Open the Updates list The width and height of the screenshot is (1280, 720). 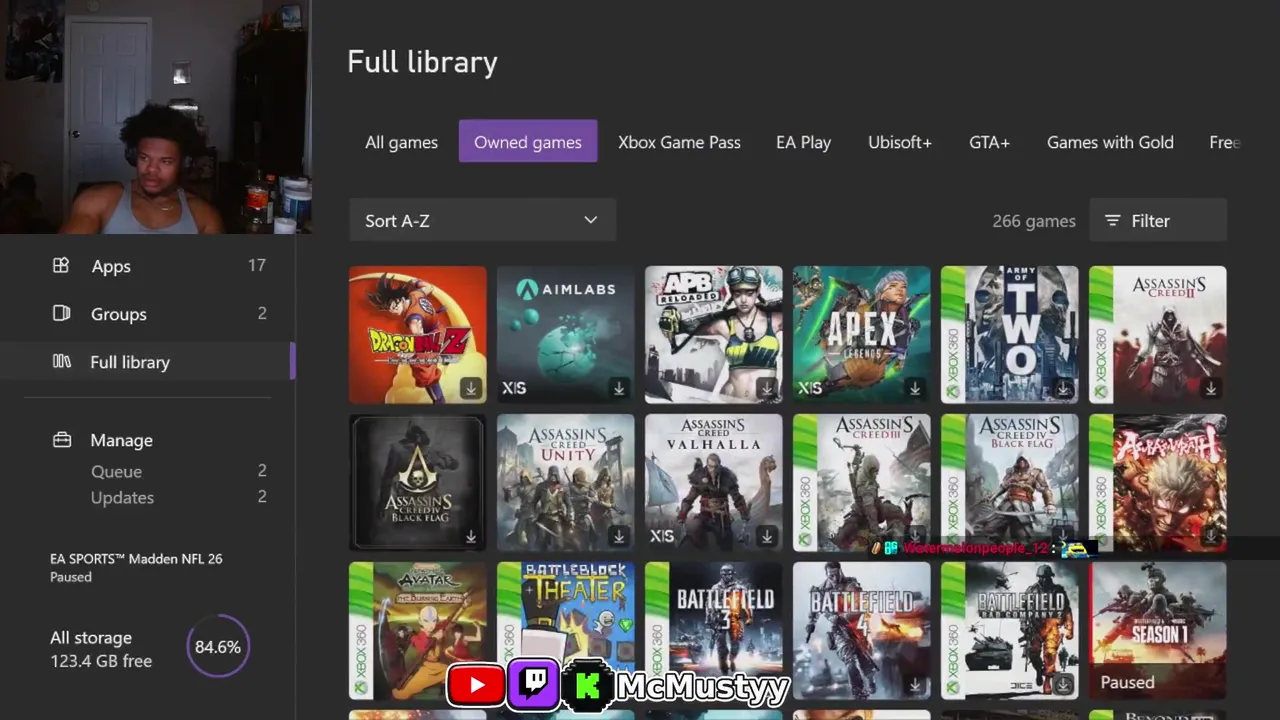point(122,497)
